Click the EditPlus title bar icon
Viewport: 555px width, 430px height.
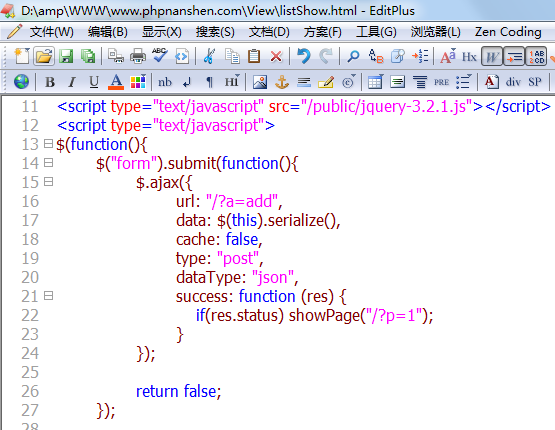point(8,11)
